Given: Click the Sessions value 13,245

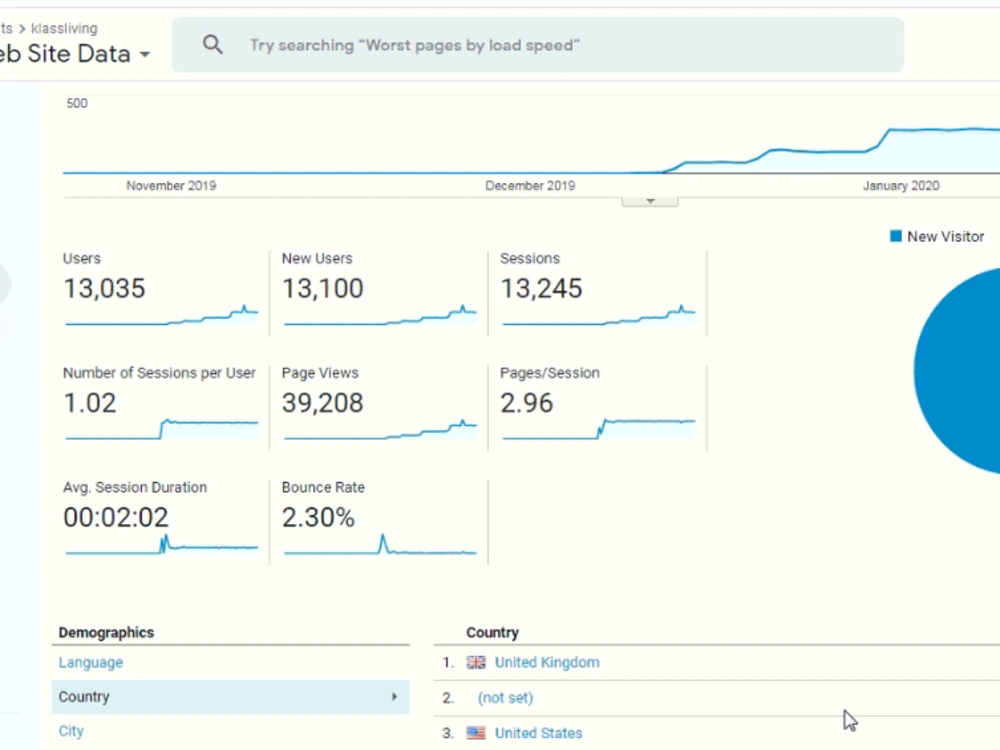Looking at the screenshot, I should click(541, 288).
